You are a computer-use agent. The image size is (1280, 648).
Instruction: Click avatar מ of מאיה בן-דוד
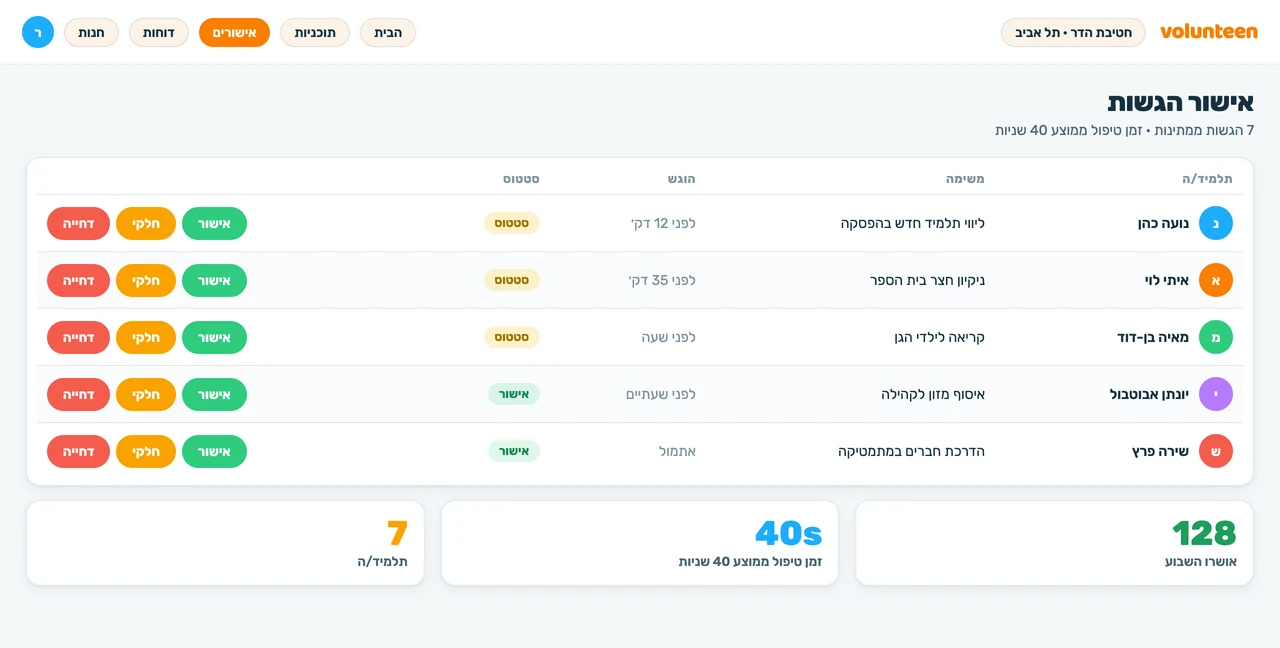click(1216, 337)
